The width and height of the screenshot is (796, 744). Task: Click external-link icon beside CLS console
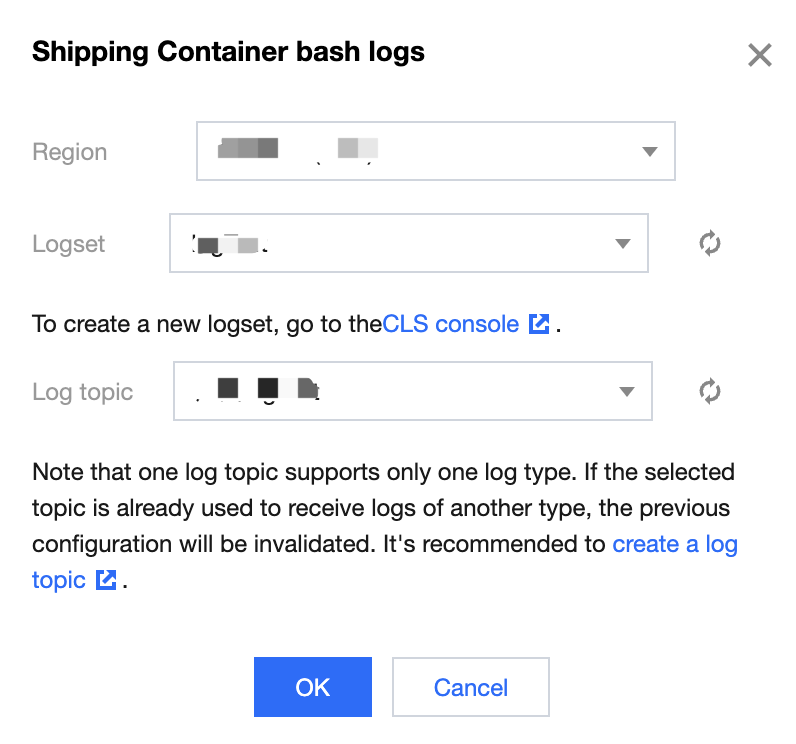(x=539, y=324)
